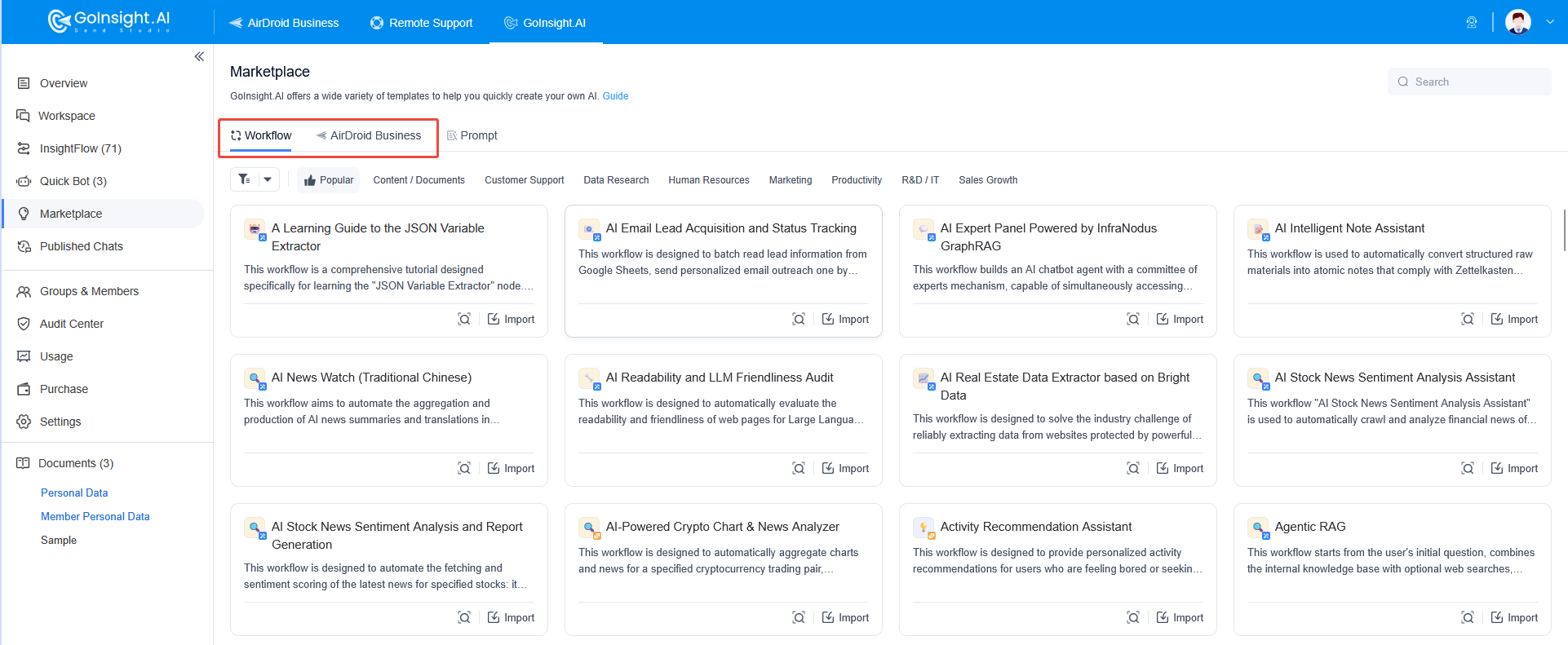Screen dimensions: 1568x645
Task: Filter by Human Resources category
Action: coord(709,180)
